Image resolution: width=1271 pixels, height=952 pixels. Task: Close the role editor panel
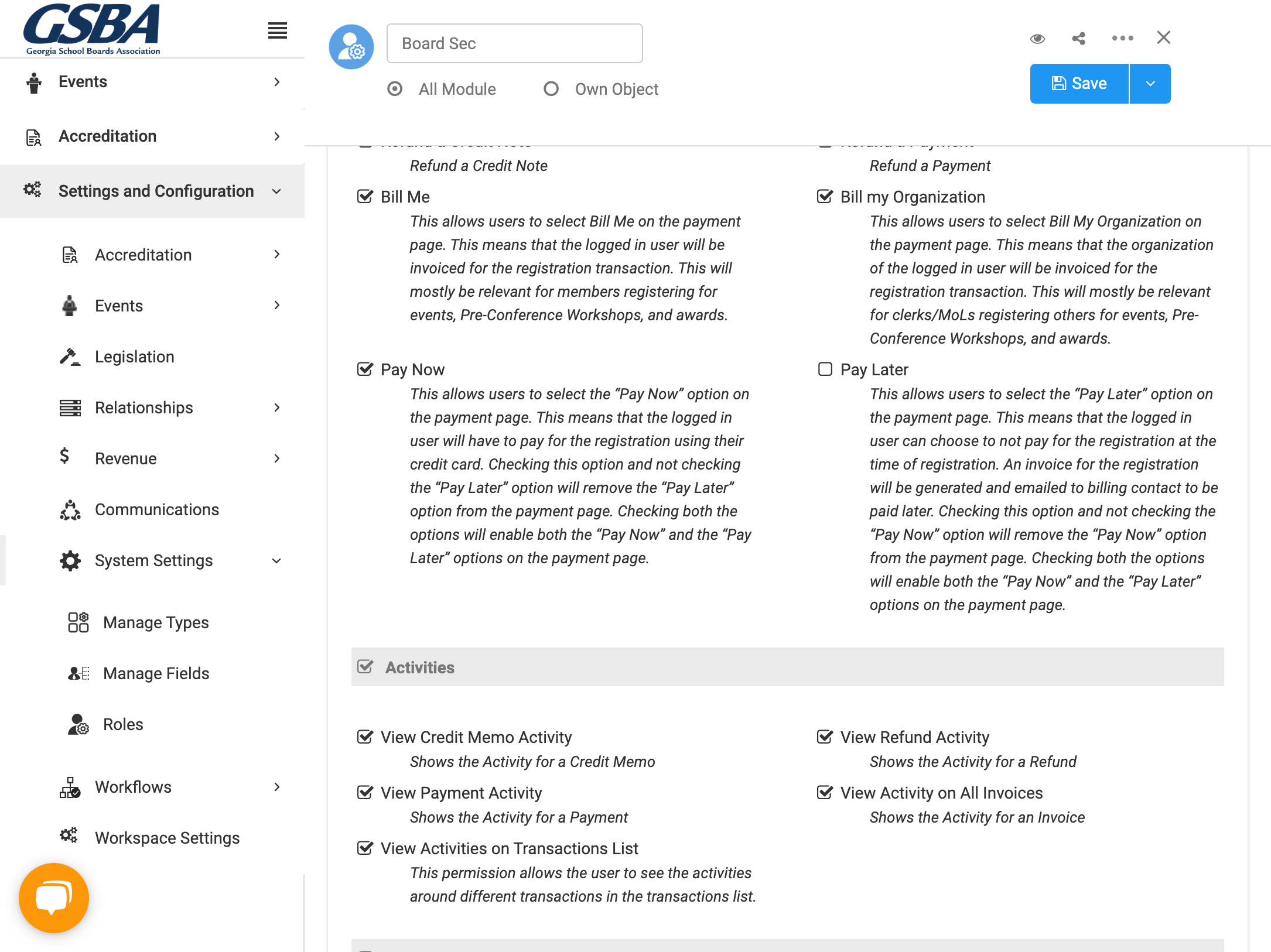click(x=1164, y=37)
